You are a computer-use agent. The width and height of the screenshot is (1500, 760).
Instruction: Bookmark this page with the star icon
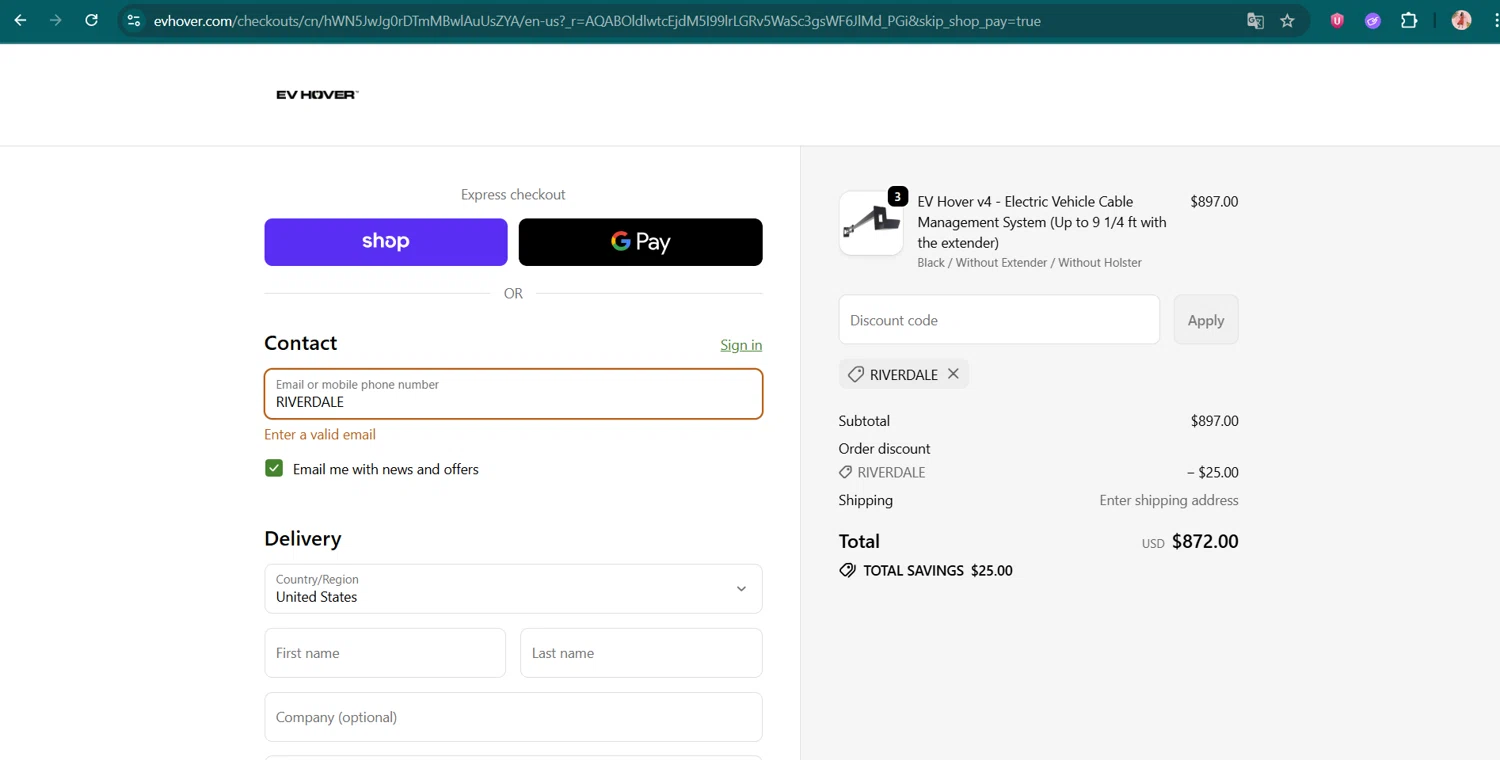pyautogui.click(x=1287, y=20)
